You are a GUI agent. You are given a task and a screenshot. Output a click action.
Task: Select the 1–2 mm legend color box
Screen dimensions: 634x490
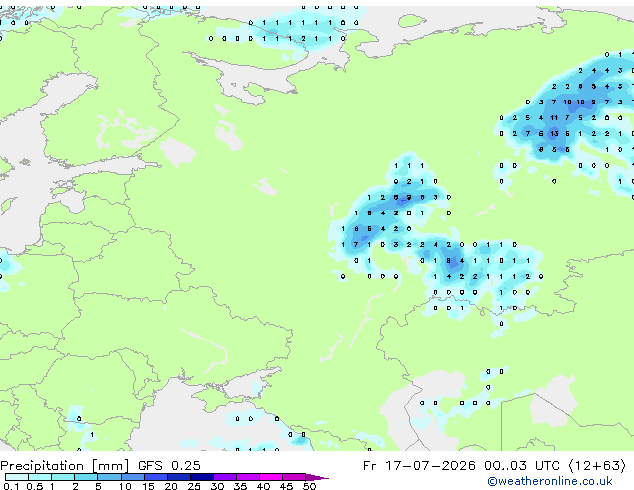click(63, 477)
